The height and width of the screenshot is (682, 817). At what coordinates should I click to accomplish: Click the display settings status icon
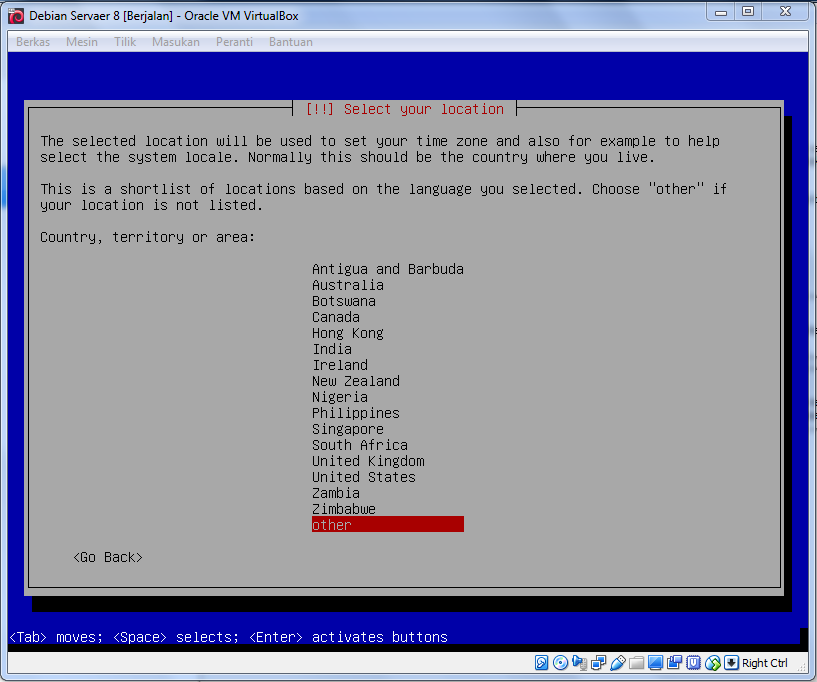pos(655,663)
